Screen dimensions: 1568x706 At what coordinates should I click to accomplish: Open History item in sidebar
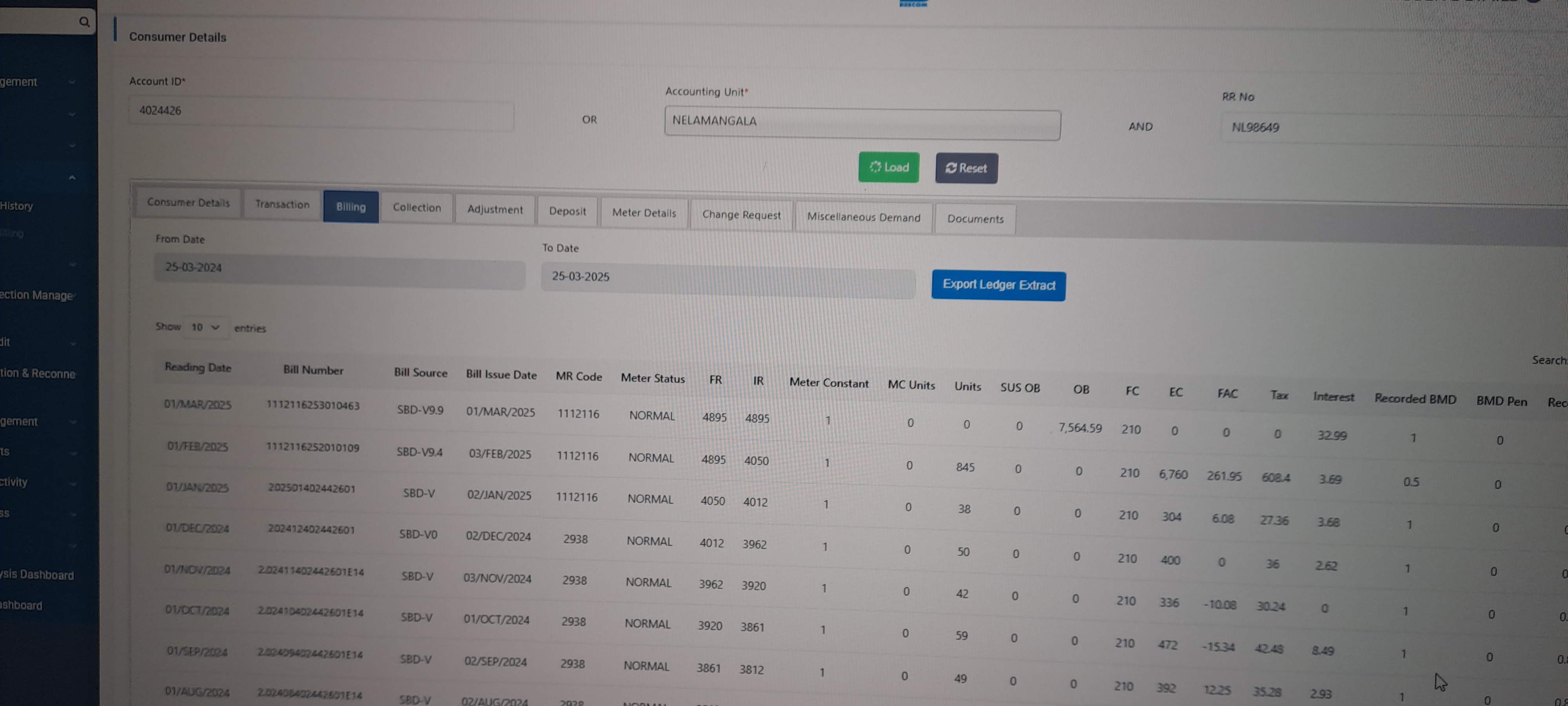click(16, 206)
